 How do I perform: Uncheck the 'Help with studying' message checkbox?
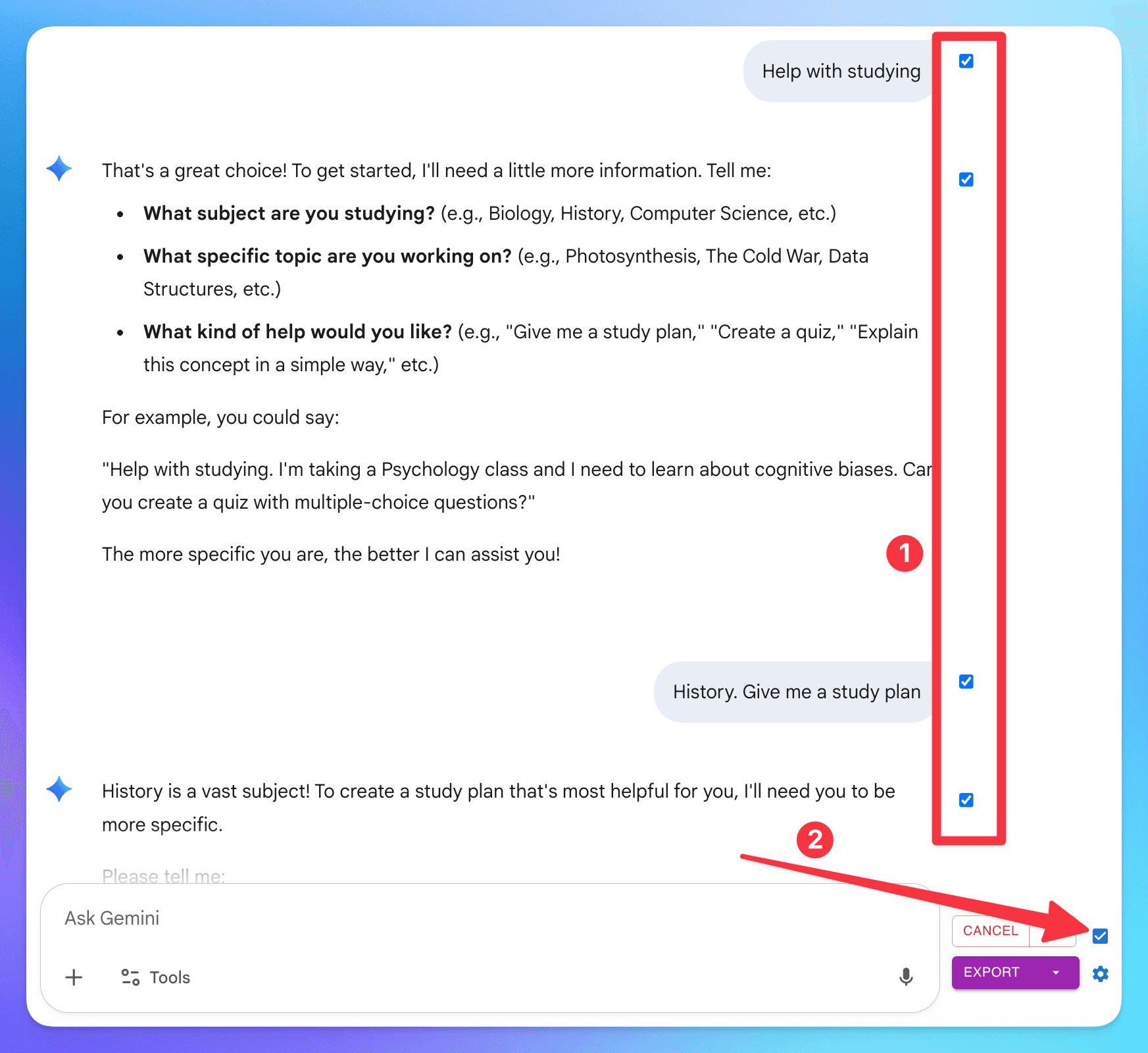pyautogui.click(x=966, y=61)
